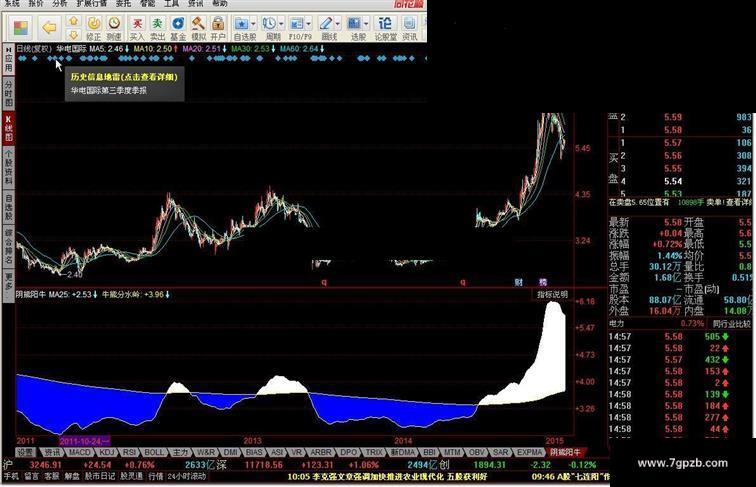Image resolution: width=756 pixels, height=487 pixels.
Task: Open the F10/F9 info icon
Action: [x=297, y=28]
